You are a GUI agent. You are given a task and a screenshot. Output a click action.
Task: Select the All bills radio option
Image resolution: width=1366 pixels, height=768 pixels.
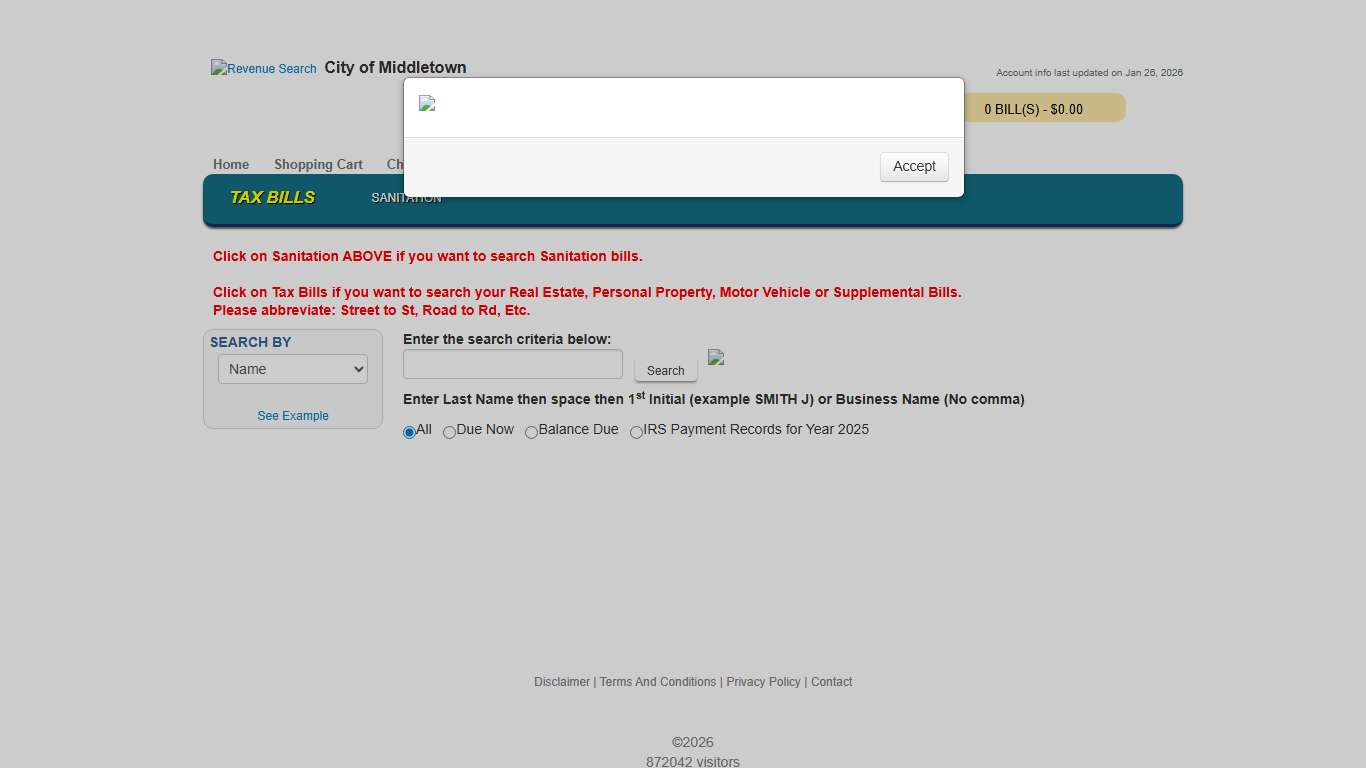coord(409,431)
